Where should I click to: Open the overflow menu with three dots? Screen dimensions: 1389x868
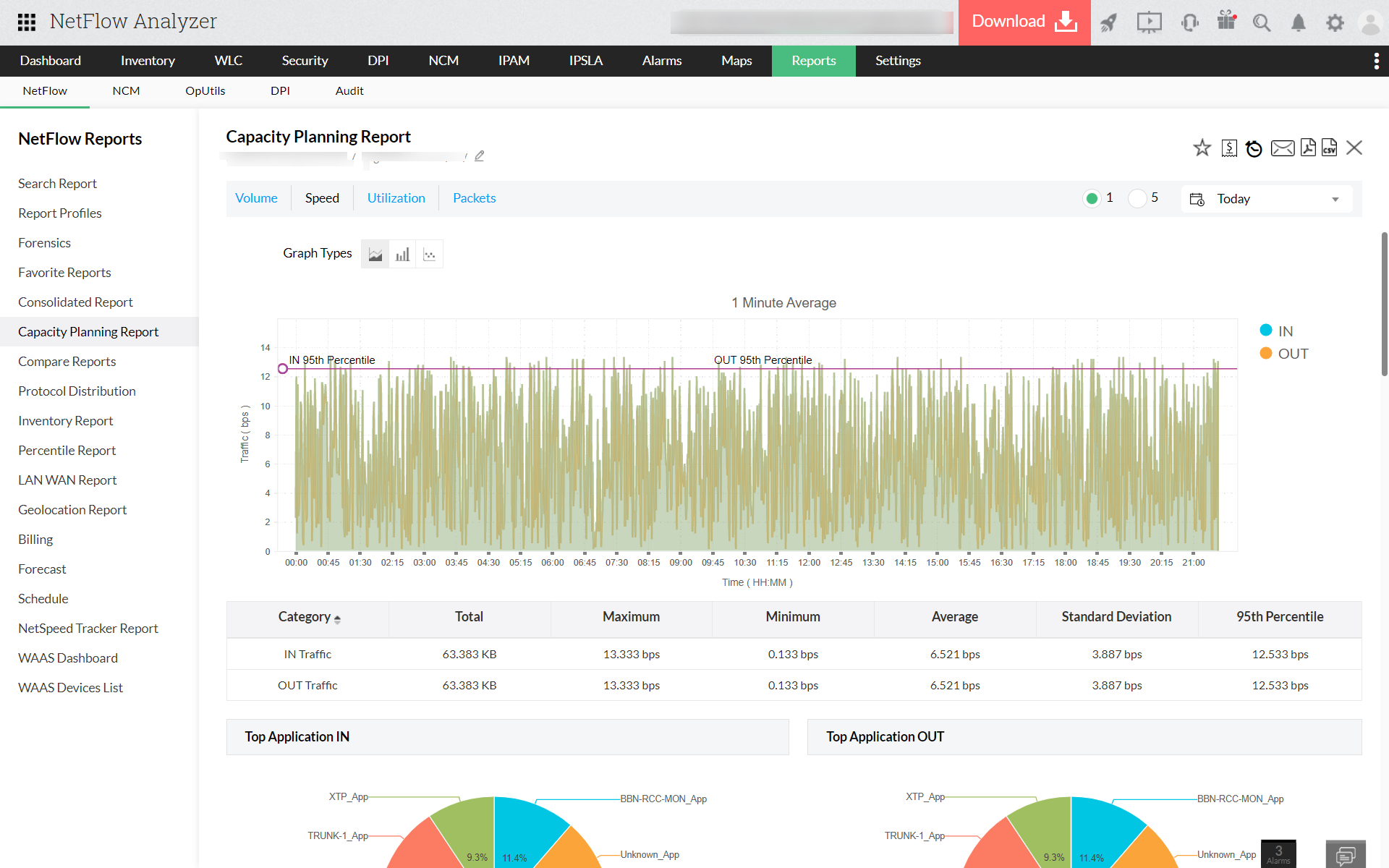[x=1376, y=61]
